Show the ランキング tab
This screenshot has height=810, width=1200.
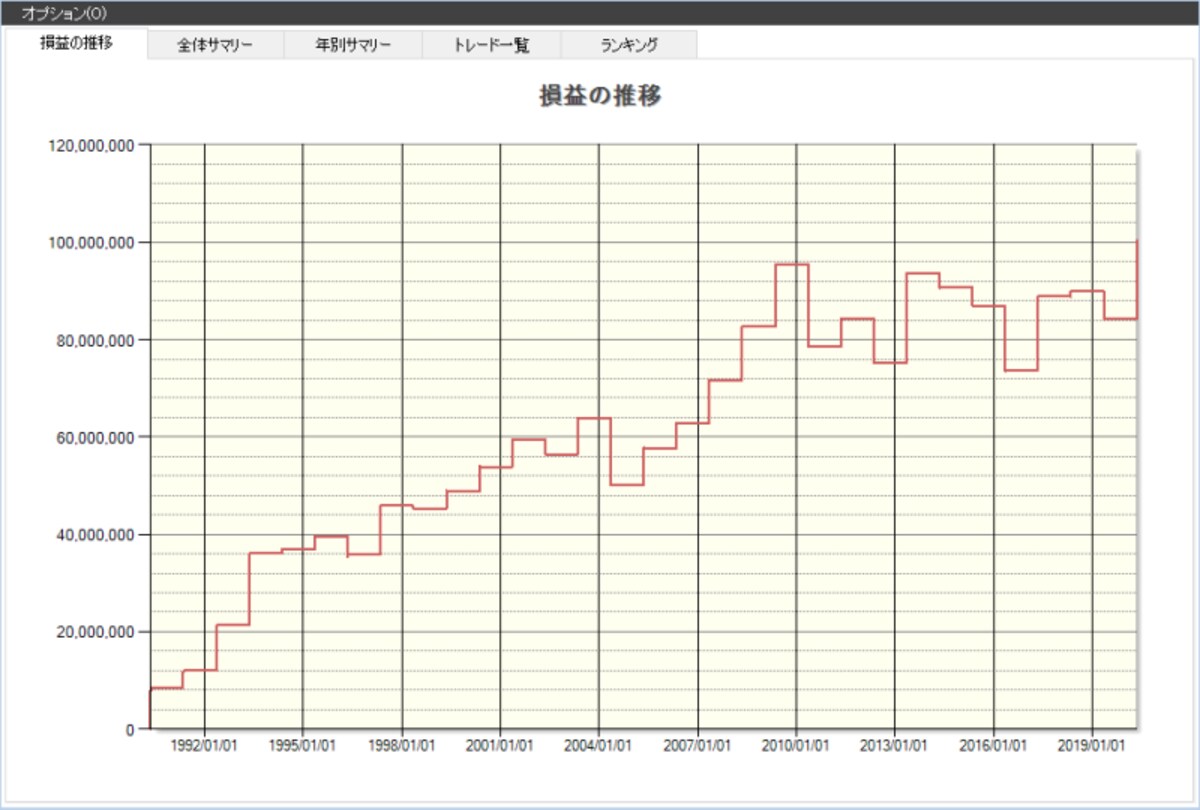point(629,45)
